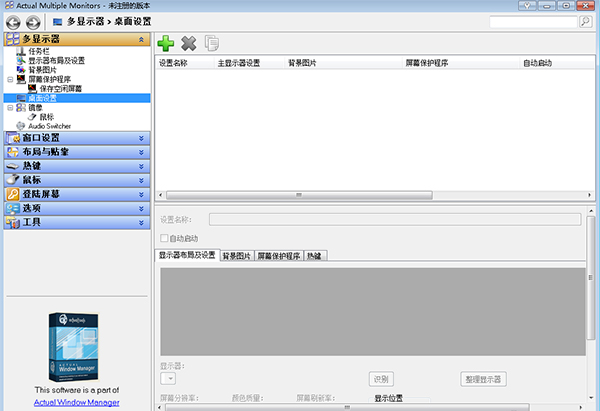Image resolution: width=600 pixels, height=411 pixels.
Task: Click the 识别 button
Action: 381,379
